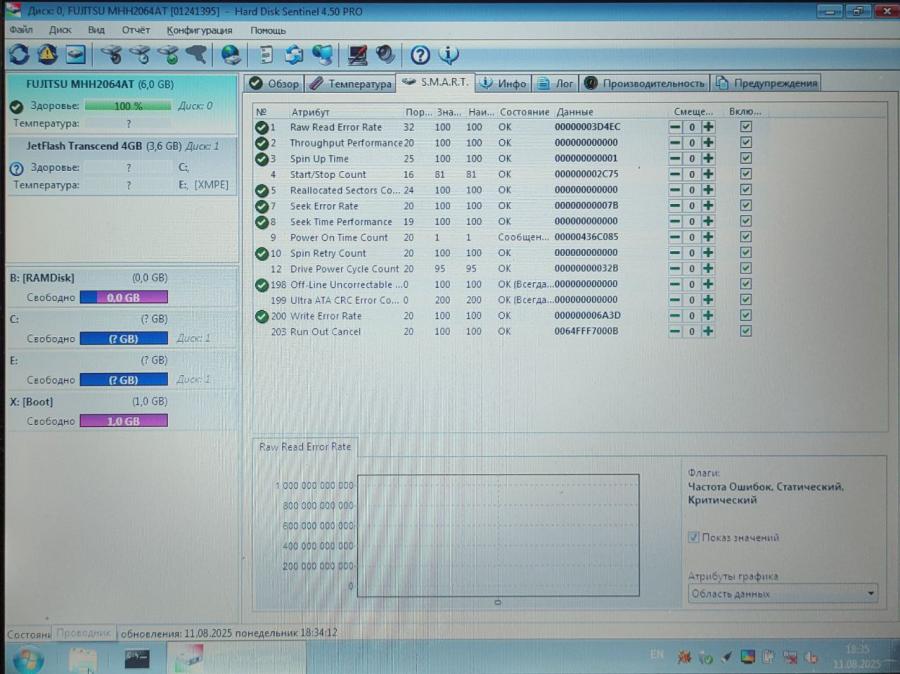This screenshot has width=900, height=674.
Task: Uncheck the Spin Up Time enable checkbox
Action: 745,158
